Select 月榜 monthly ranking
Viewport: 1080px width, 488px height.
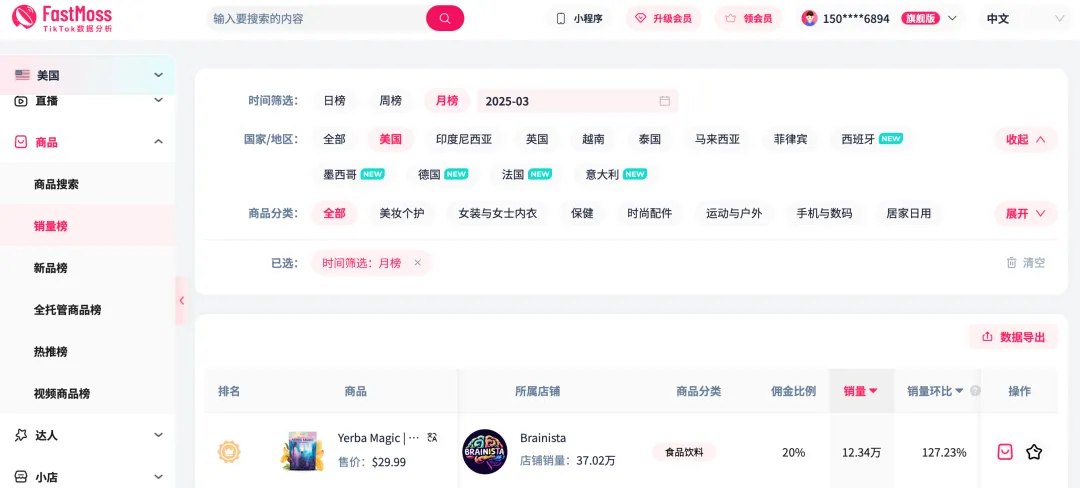pos(446,101)
